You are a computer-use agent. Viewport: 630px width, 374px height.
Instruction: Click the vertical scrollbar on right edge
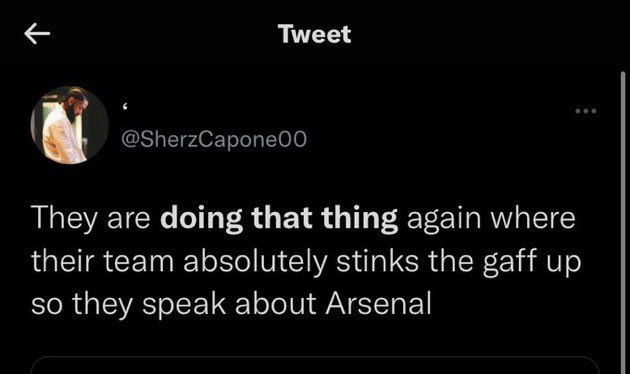(x=623, y=223)
